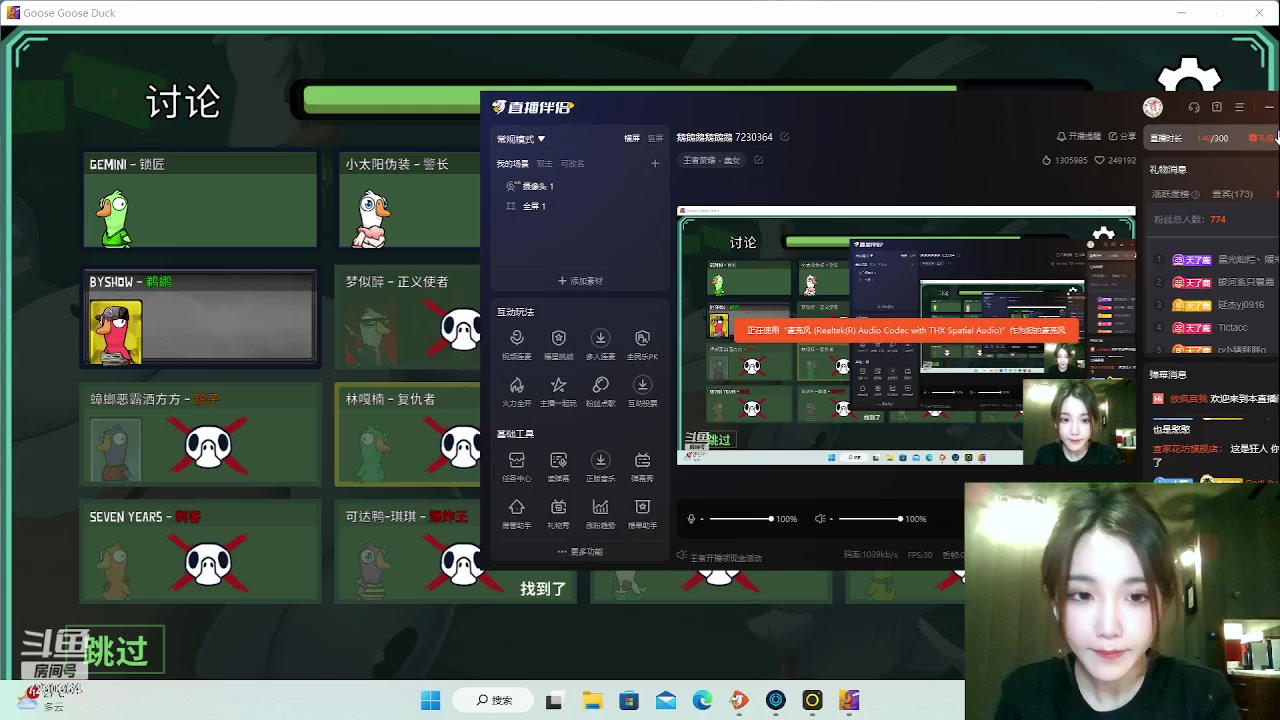Open Microsoft Edge from the taskbar
Image resolution: width=1280 pixels, height=720 pixels.
703,701
